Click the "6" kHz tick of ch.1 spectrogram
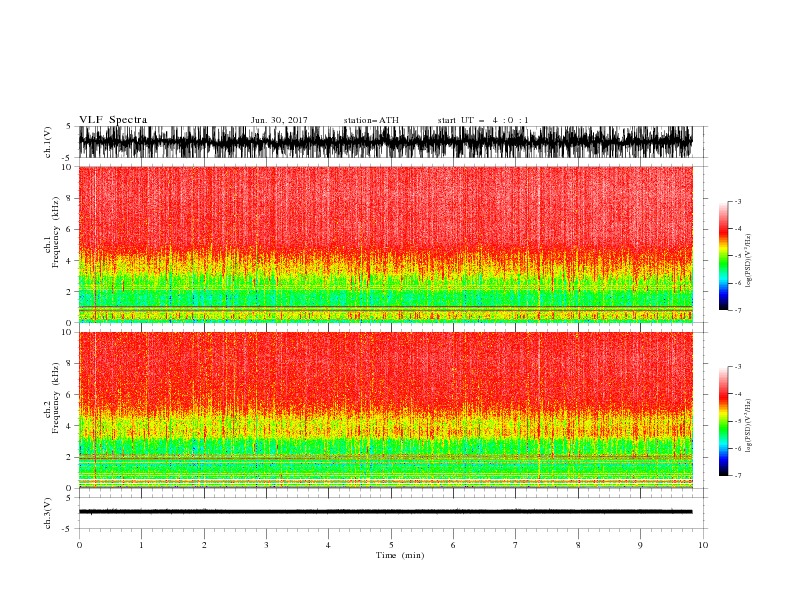Viewport: 792px width, 612px height. pyautogui.click(x=69, y=229)
